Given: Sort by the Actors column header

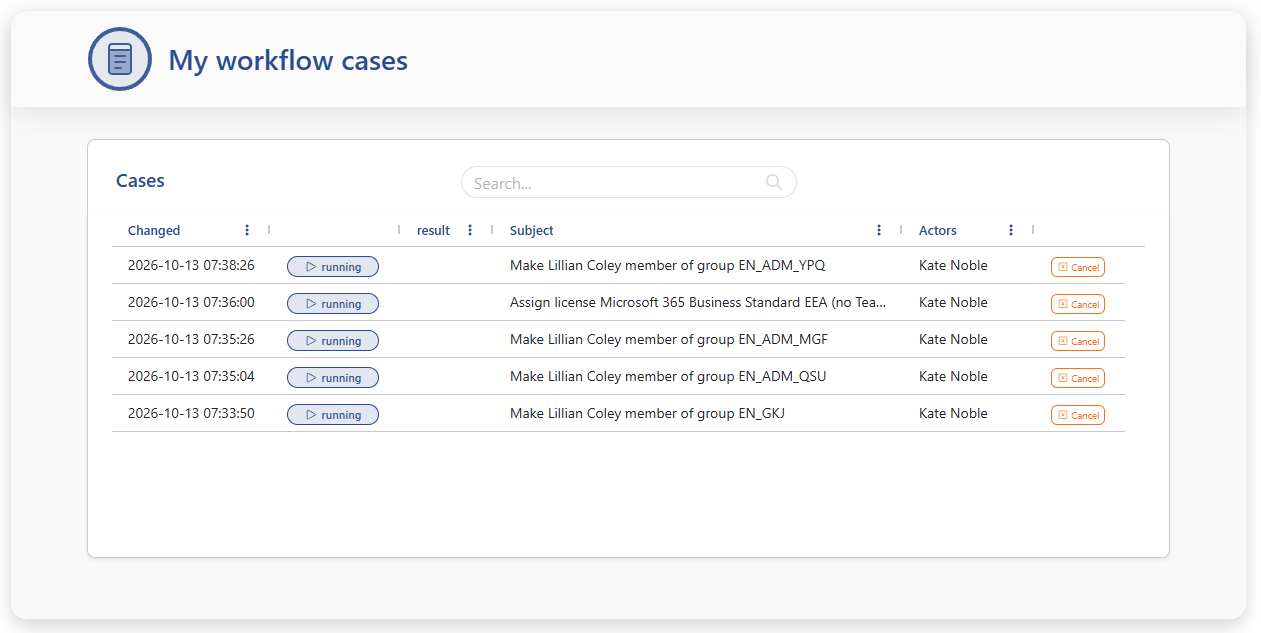Looking at the screenshot, I should pos(938,230).
